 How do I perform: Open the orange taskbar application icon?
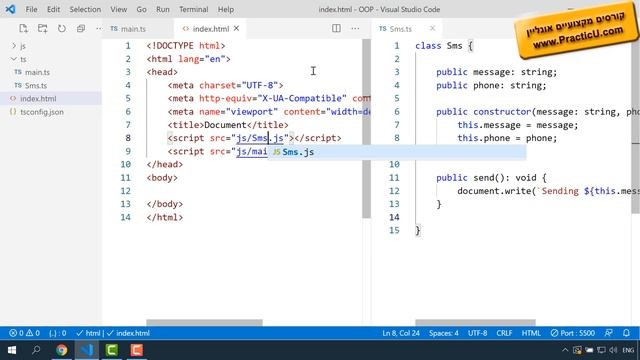(x=137, y=350)
